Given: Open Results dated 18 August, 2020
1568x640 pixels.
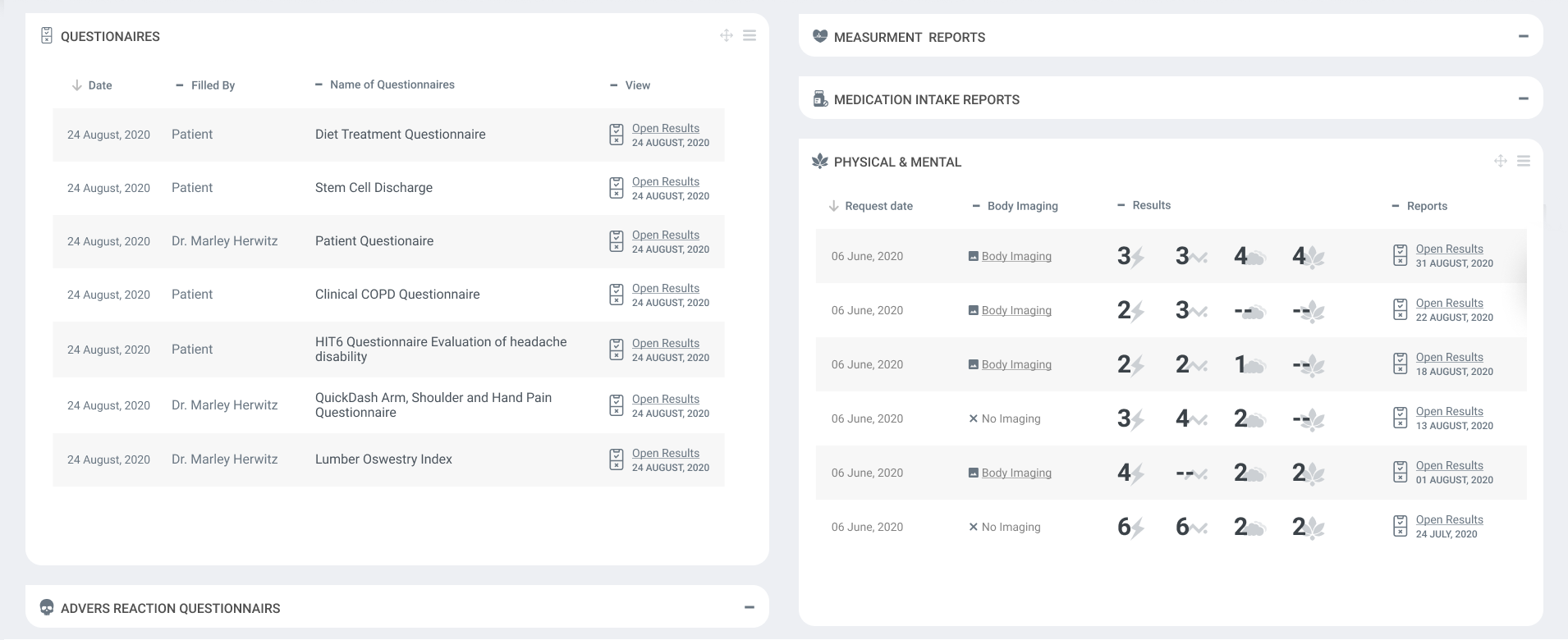Looking at the screenshot, I should point(1450,357).
